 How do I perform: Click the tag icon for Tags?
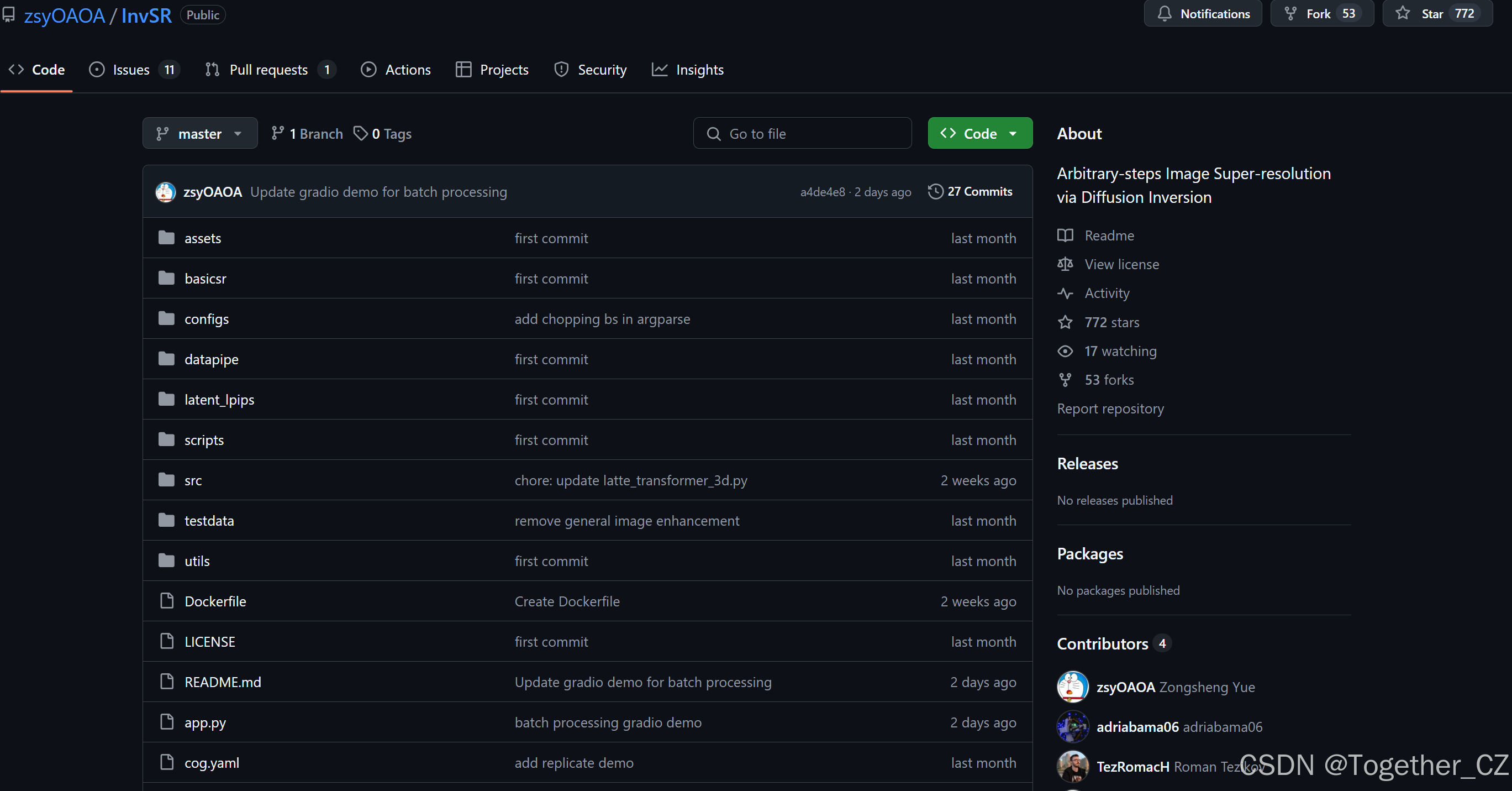(x=360, y=133)
